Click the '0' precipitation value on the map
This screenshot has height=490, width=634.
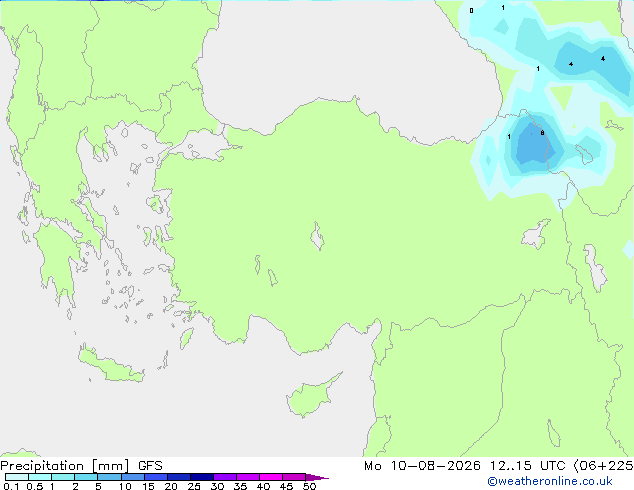471,11
